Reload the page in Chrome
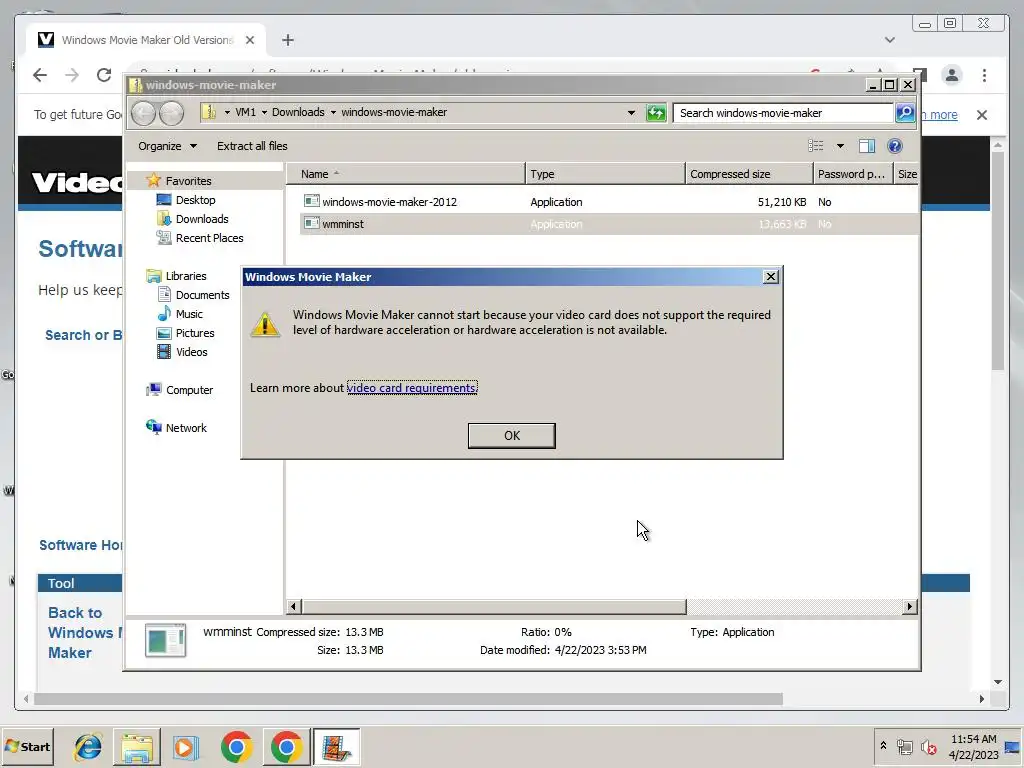 tap(104, 75)
